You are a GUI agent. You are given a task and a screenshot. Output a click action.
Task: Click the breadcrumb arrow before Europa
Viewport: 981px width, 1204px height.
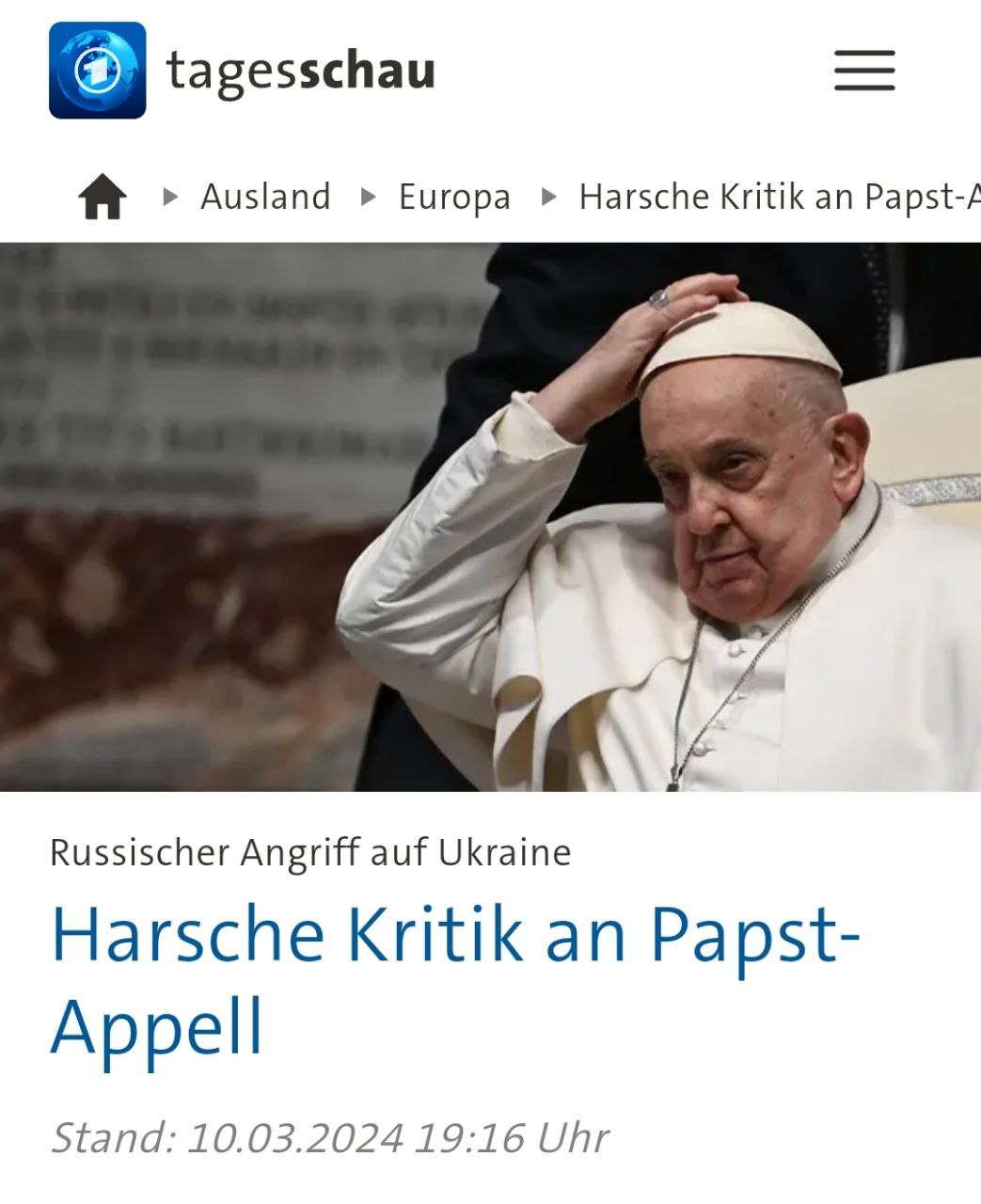coord(369,197)
